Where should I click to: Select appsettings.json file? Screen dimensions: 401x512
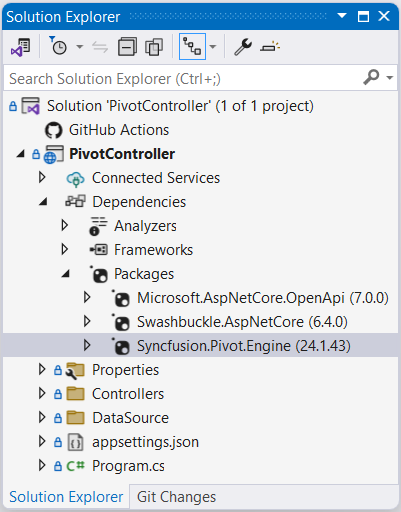tap(145, 442)
